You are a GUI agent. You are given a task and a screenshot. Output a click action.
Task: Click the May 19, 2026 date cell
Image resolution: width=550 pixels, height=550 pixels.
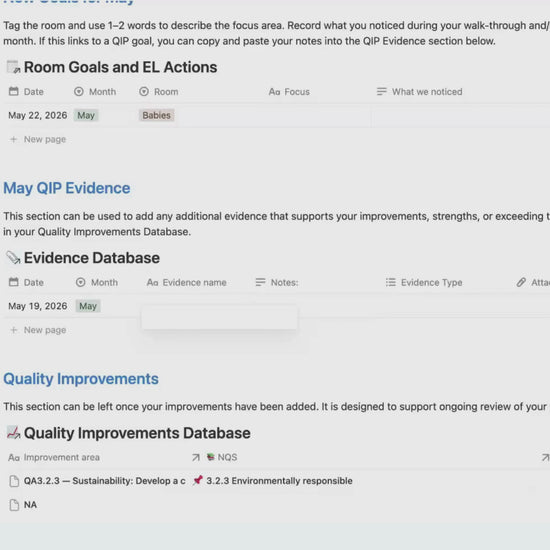coord(38,306)
